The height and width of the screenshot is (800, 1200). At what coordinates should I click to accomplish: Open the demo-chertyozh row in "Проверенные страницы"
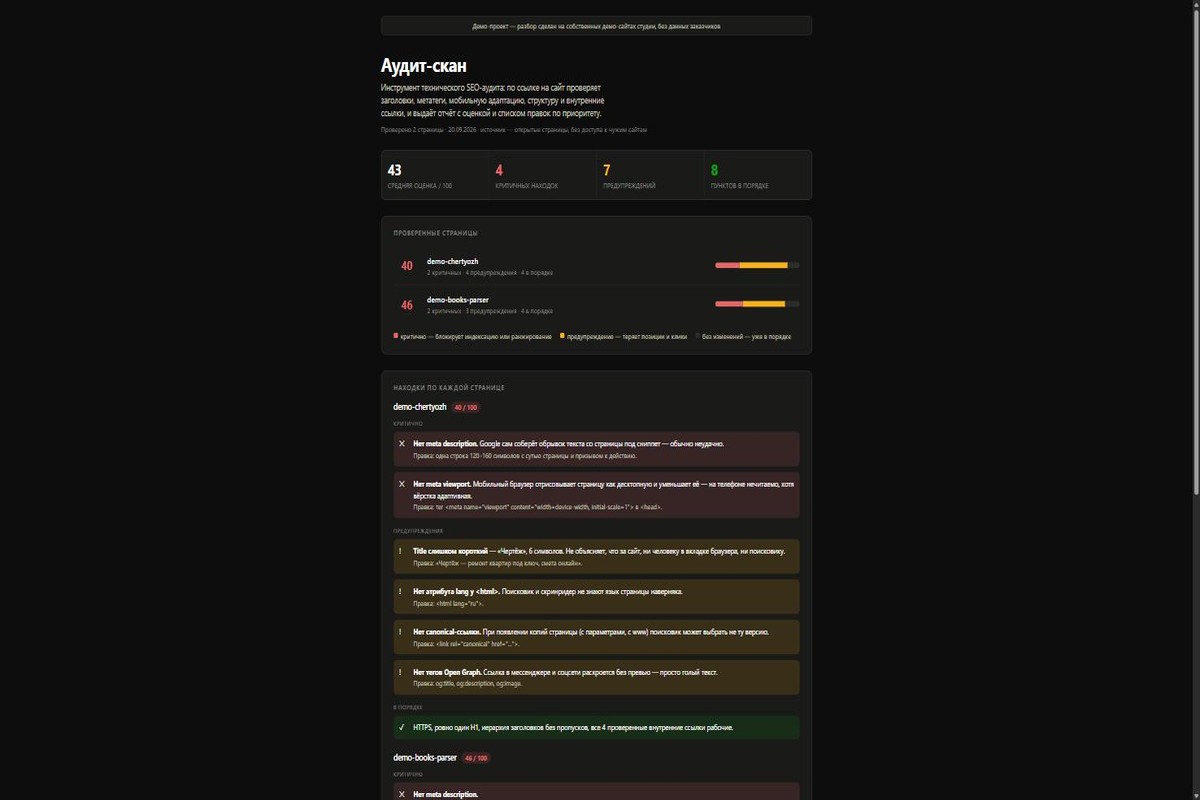(596, 266)
